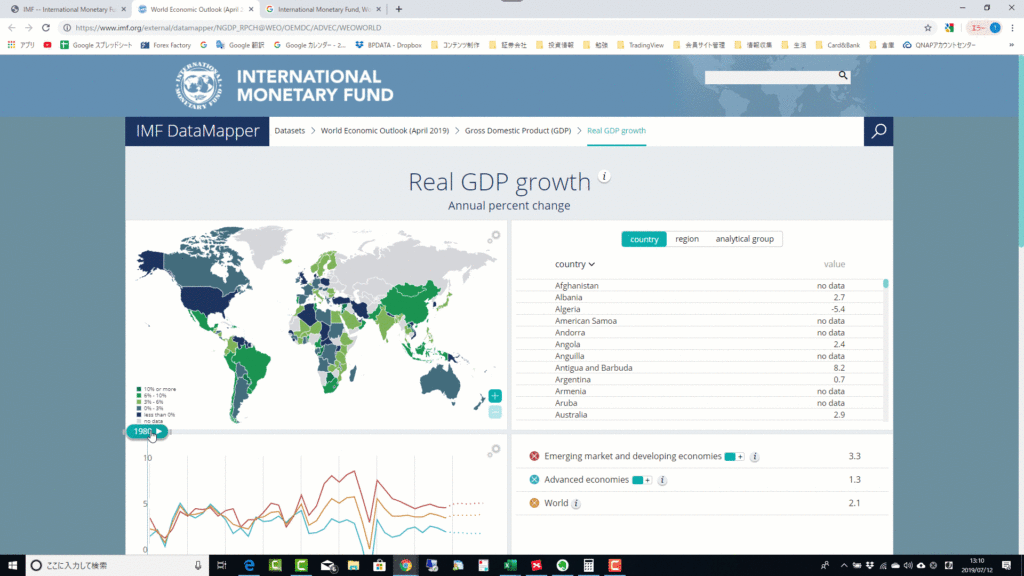Select the World Economic Outlook browser tab
Viewport: 1024px width, 576px height.
pyautogui.click(x=196, y=9)
